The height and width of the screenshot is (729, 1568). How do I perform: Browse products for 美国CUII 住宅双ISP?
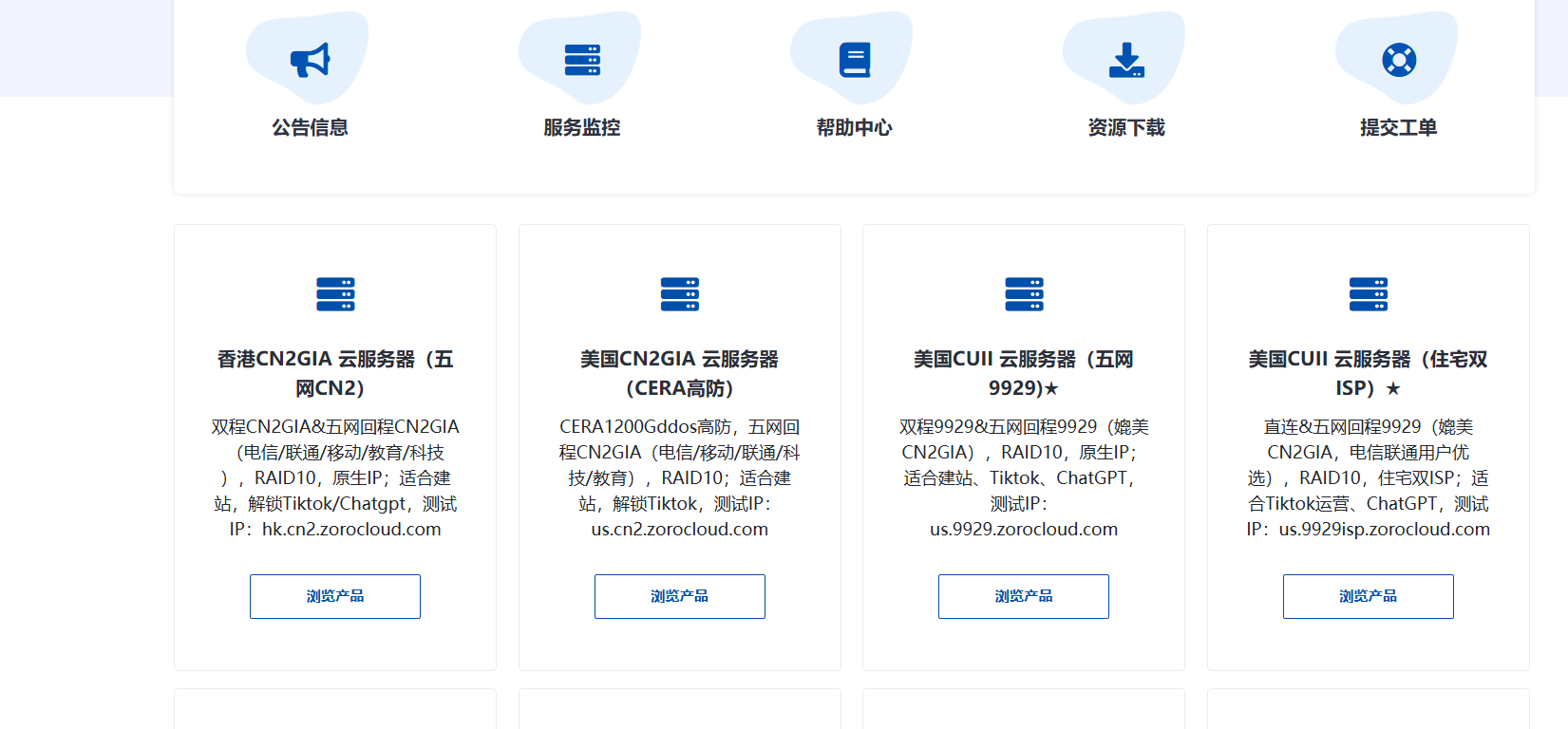[1369, 596]
